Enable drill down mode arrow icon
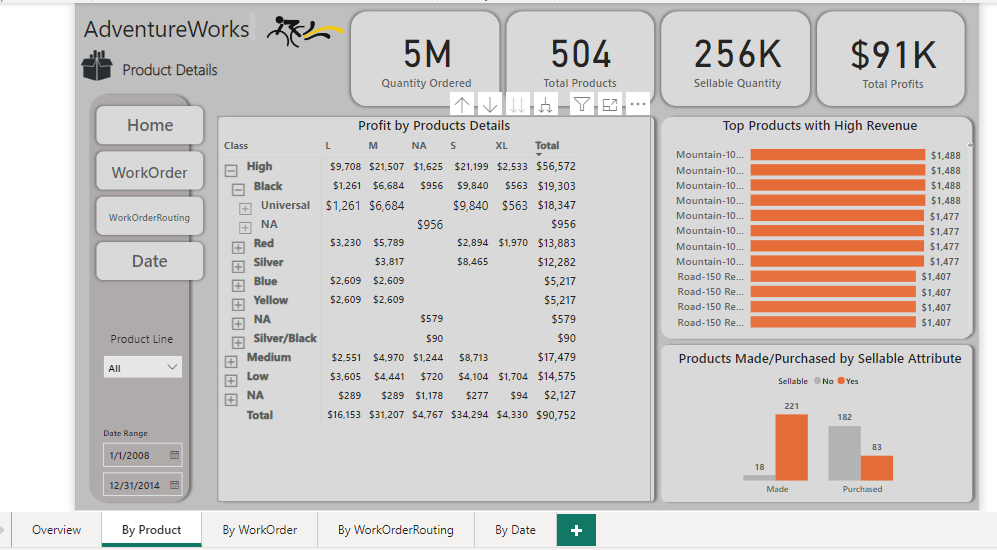 [x=490, y=104]
